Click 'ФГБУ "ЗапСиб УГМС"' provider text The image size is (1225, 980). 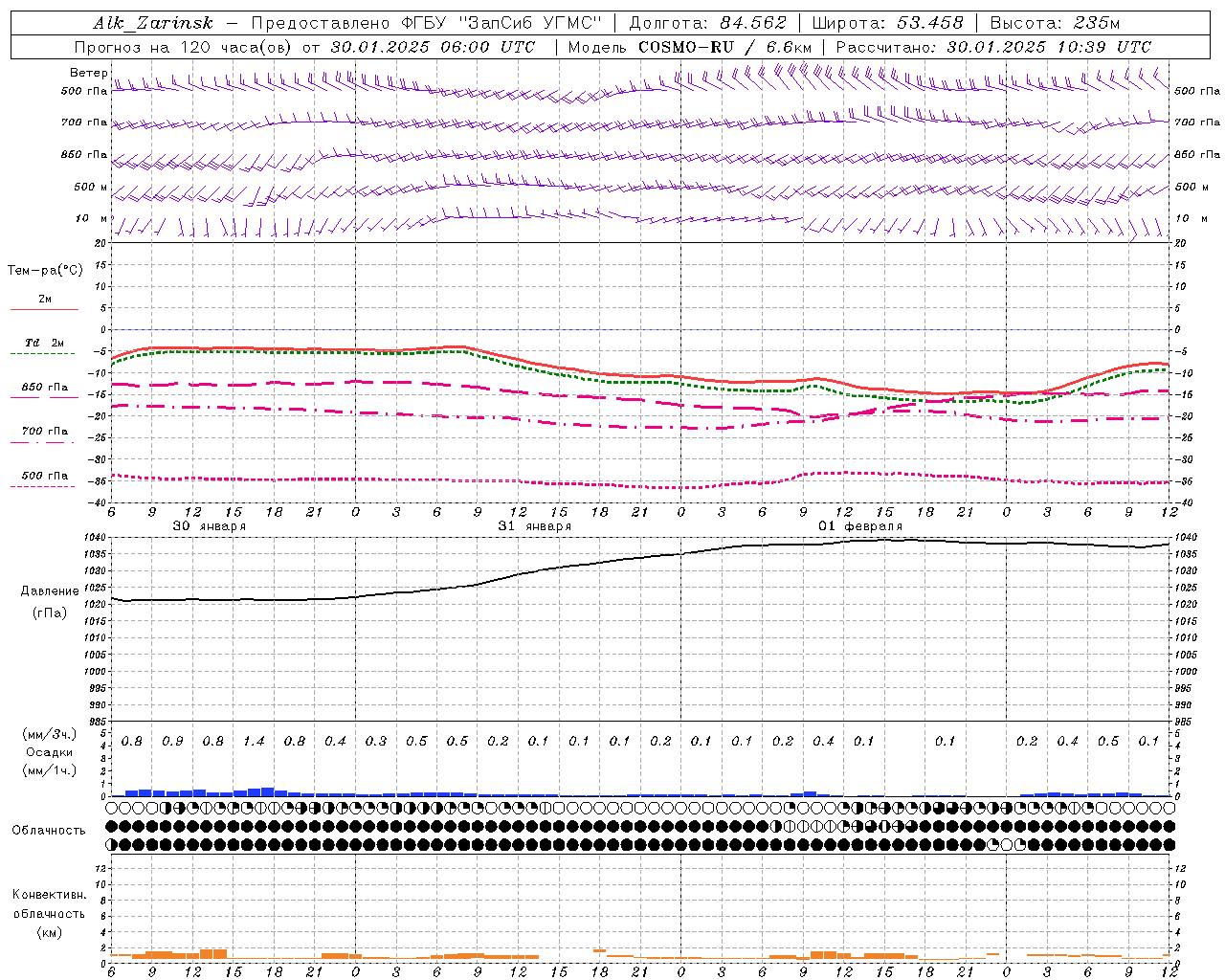coord(501,23)
